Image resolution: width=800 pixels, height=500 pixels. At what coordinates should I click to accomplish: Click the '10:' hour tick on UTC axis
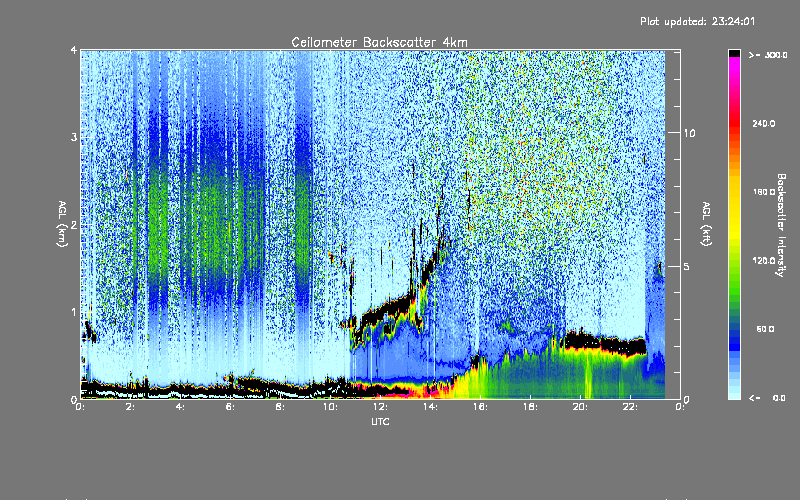(x=330, y=407)
